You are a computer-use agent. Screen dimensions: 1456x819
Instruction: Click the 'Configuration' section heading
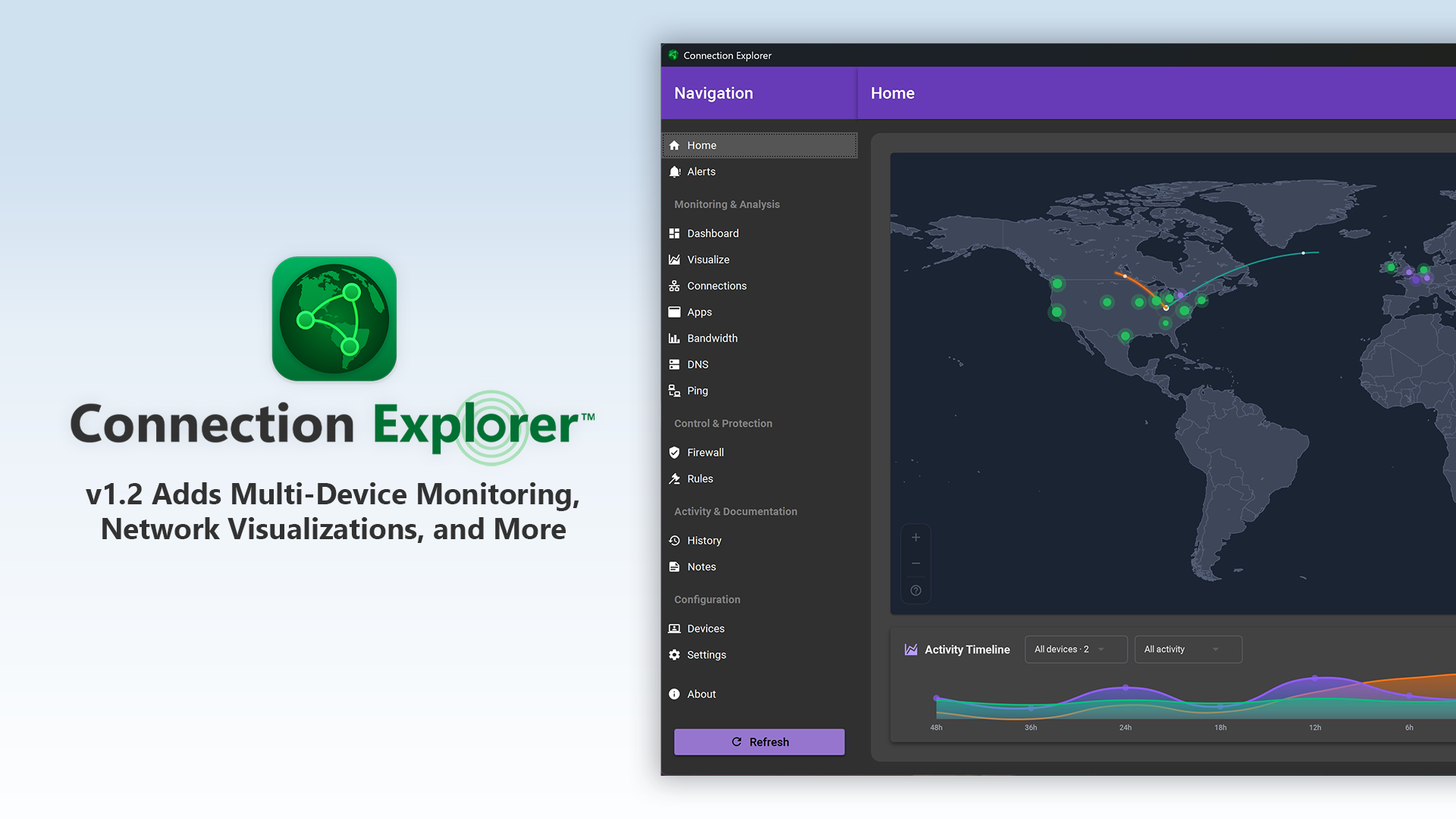point(707,600)
